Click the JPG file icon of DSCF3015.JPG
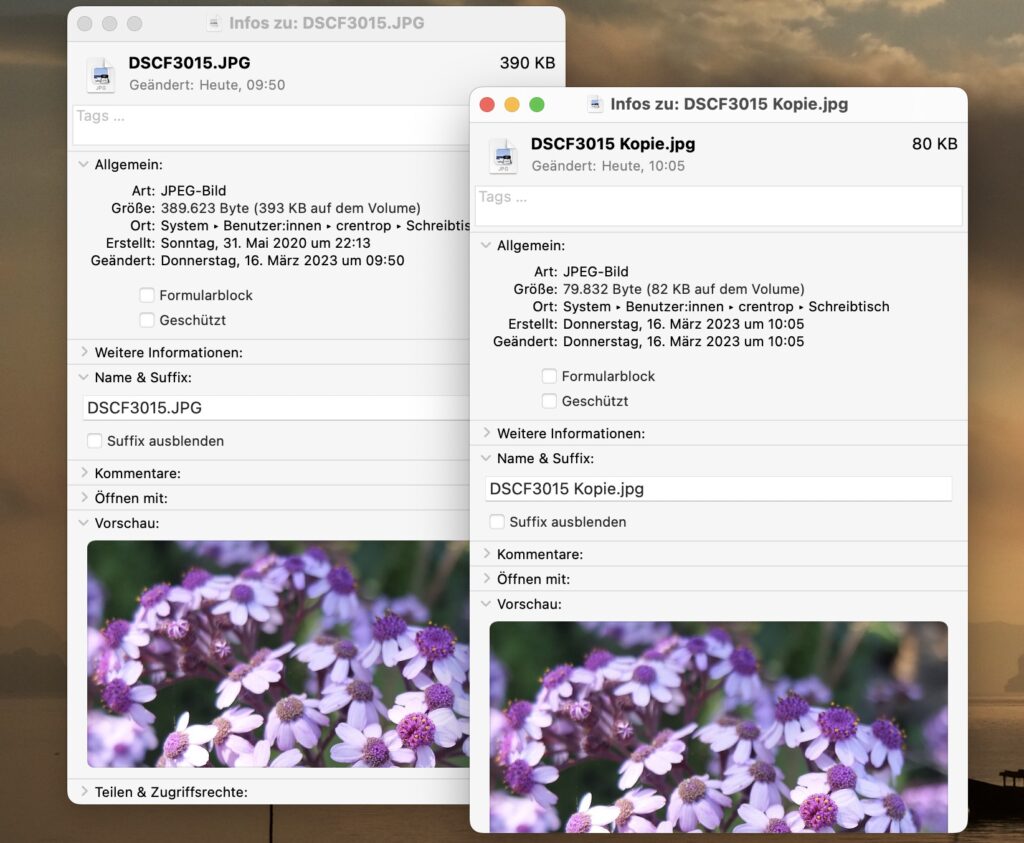This screenshot has height=843, width=1024. 101,74
